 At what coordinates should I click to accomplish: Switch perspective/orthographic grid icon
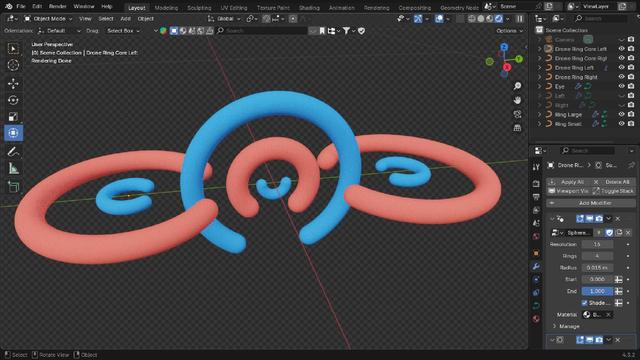click(x=517, y=128)
